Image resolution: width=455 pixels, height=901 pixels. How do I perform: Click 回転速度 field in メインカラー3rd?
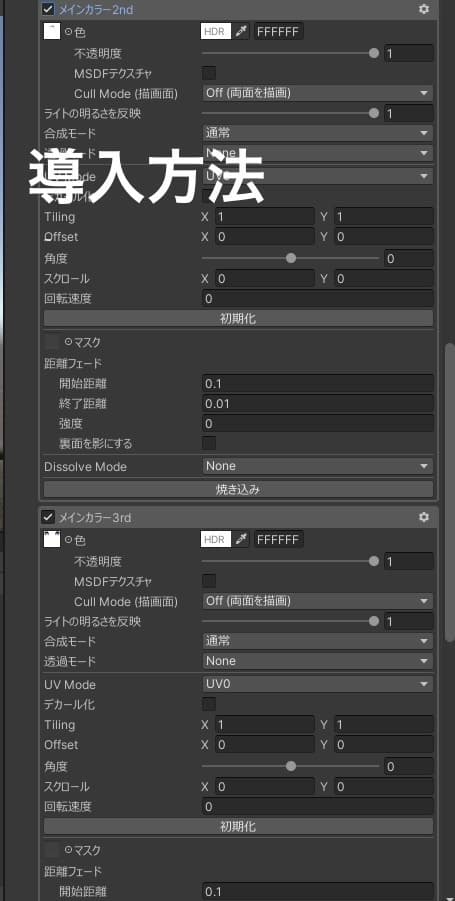(x=318, y=806)
